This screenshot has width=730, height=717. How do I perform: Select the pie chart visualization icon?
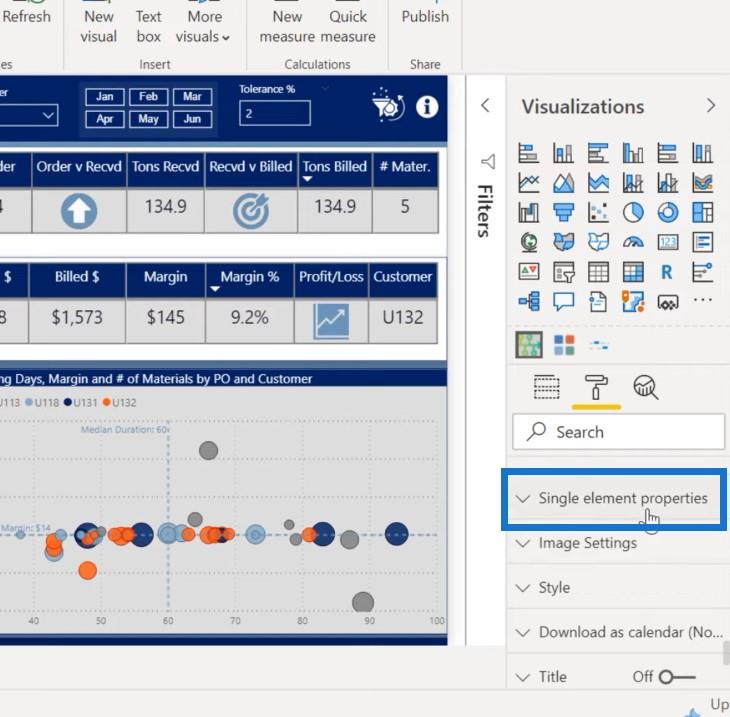(633, 212)
